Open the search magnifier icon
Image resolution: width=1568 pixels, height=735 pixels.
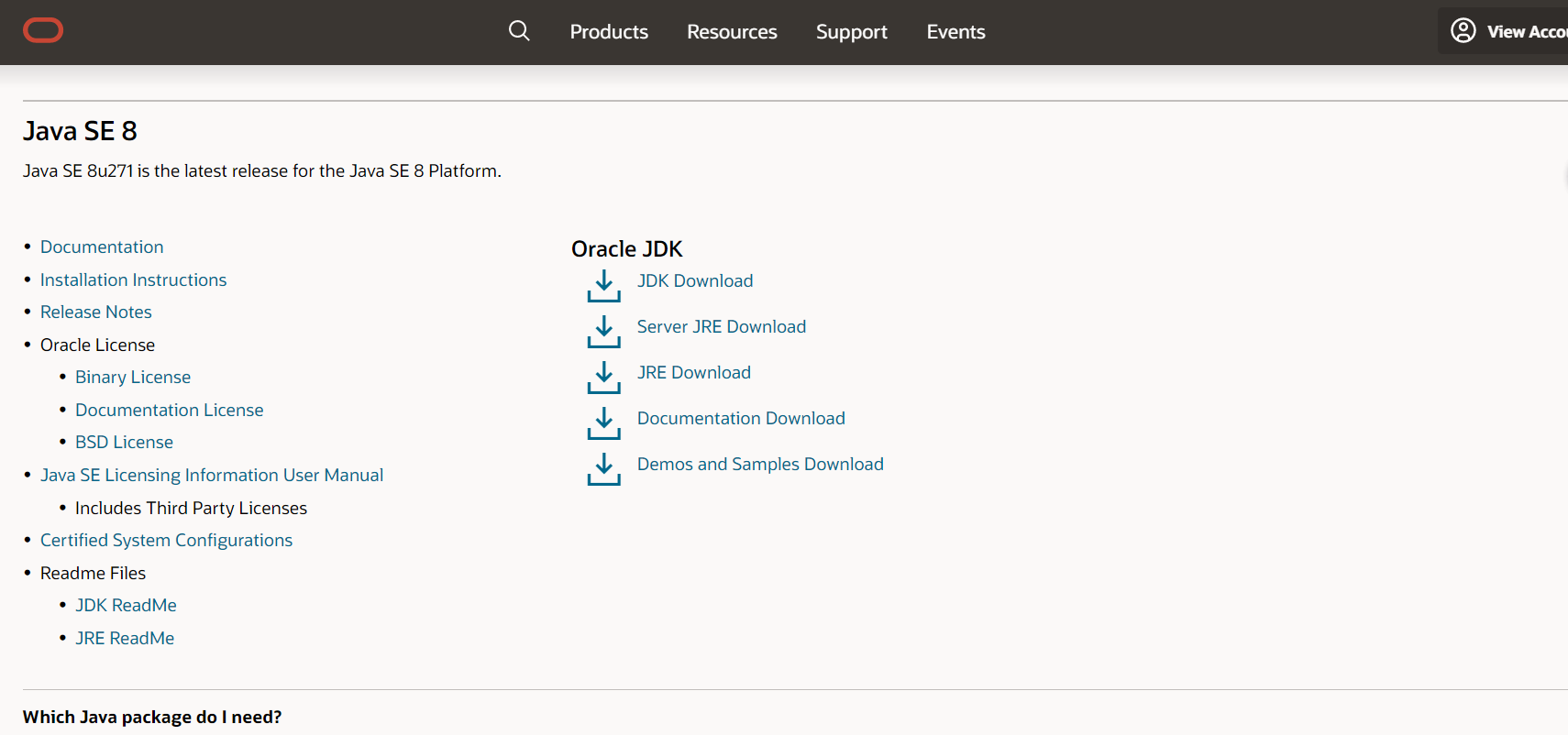tap(519, 31)
